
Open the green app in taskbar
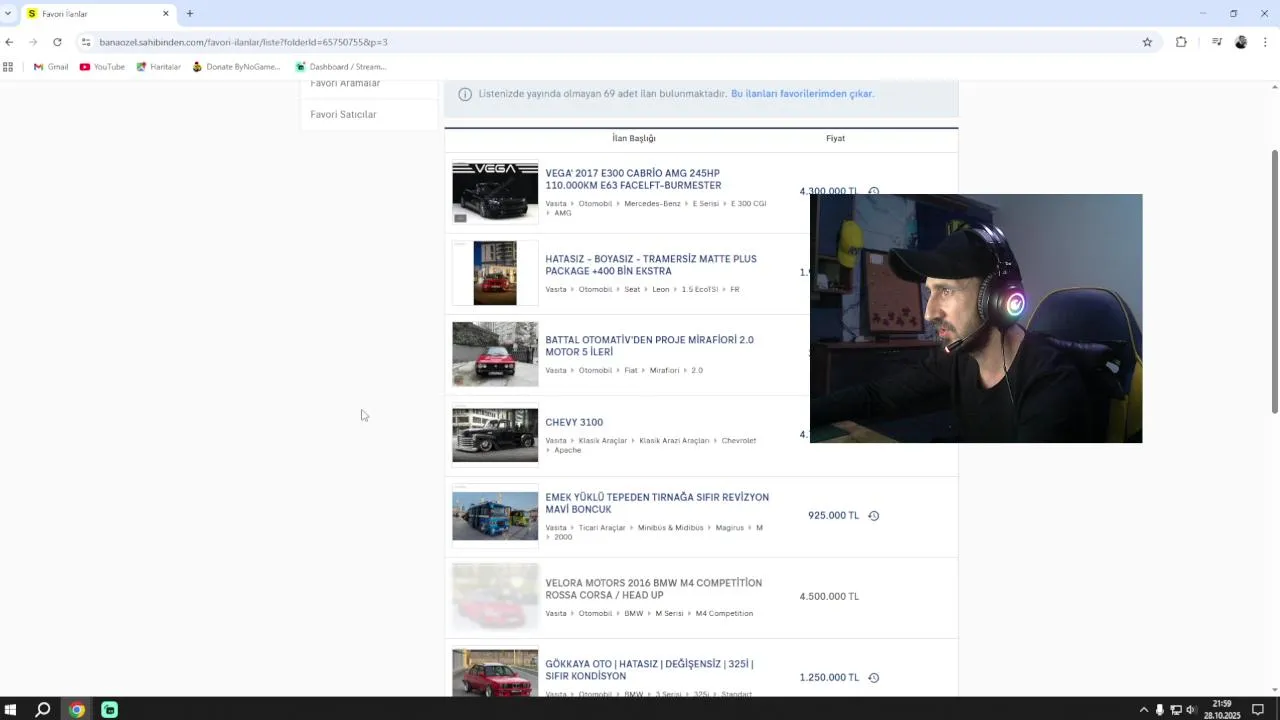110,710
